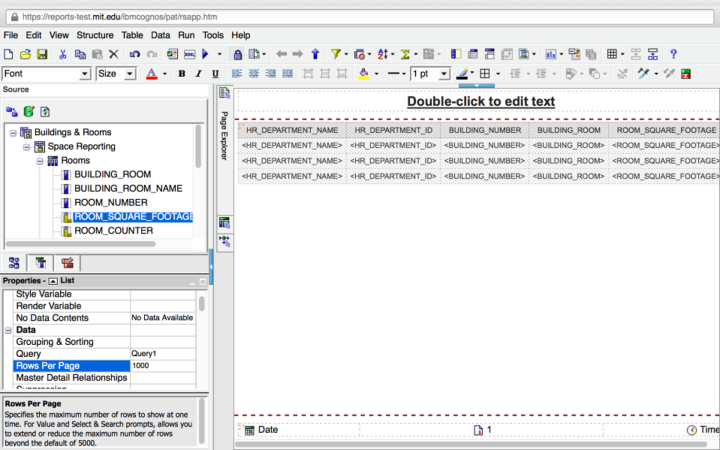Click the Sort icon in toolbar

[x=383, y=54]
